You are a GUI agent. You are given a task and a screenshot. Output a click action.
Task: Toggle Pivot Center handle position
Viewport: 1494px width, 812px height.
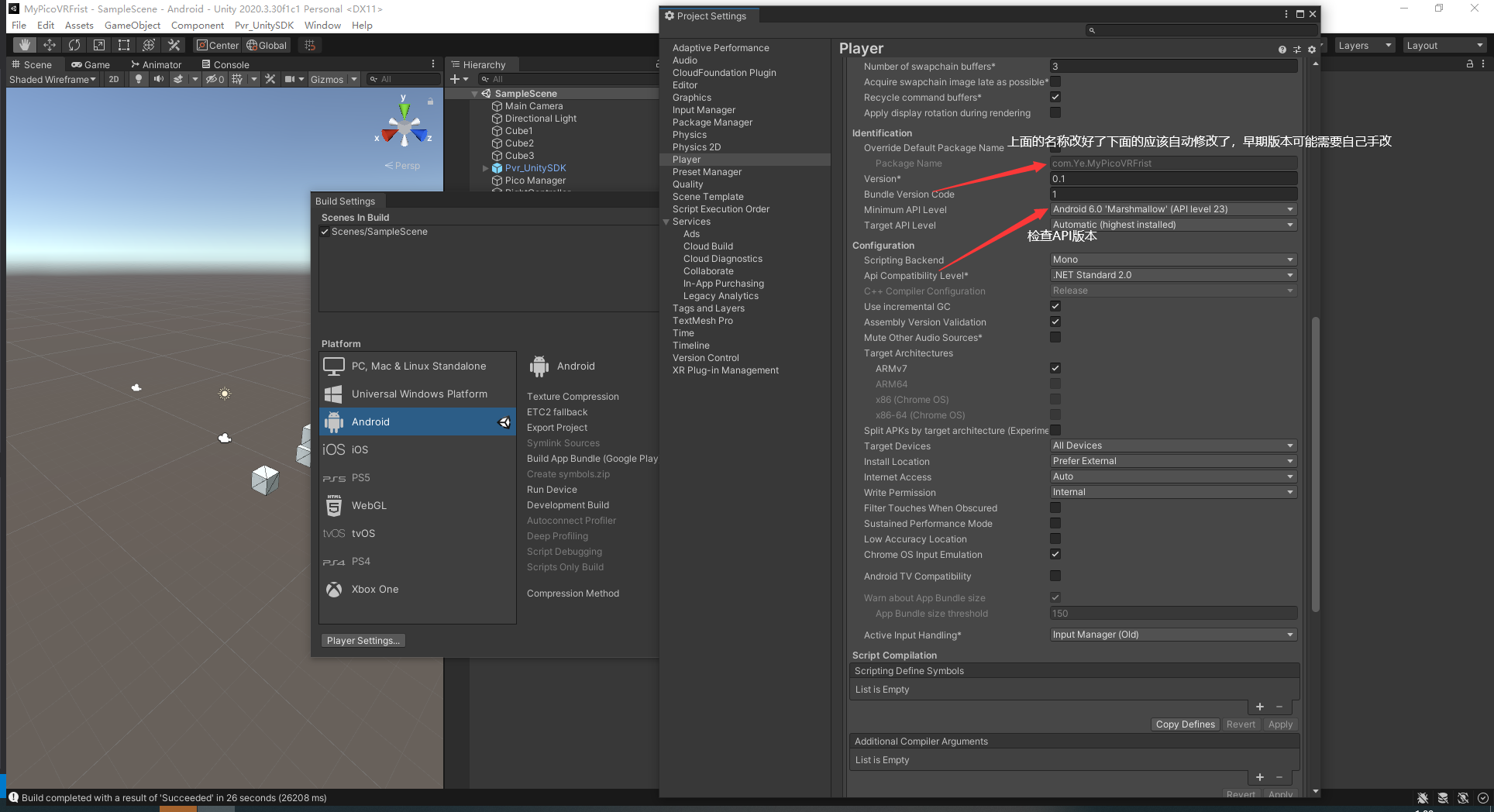[x=218, y=45]
